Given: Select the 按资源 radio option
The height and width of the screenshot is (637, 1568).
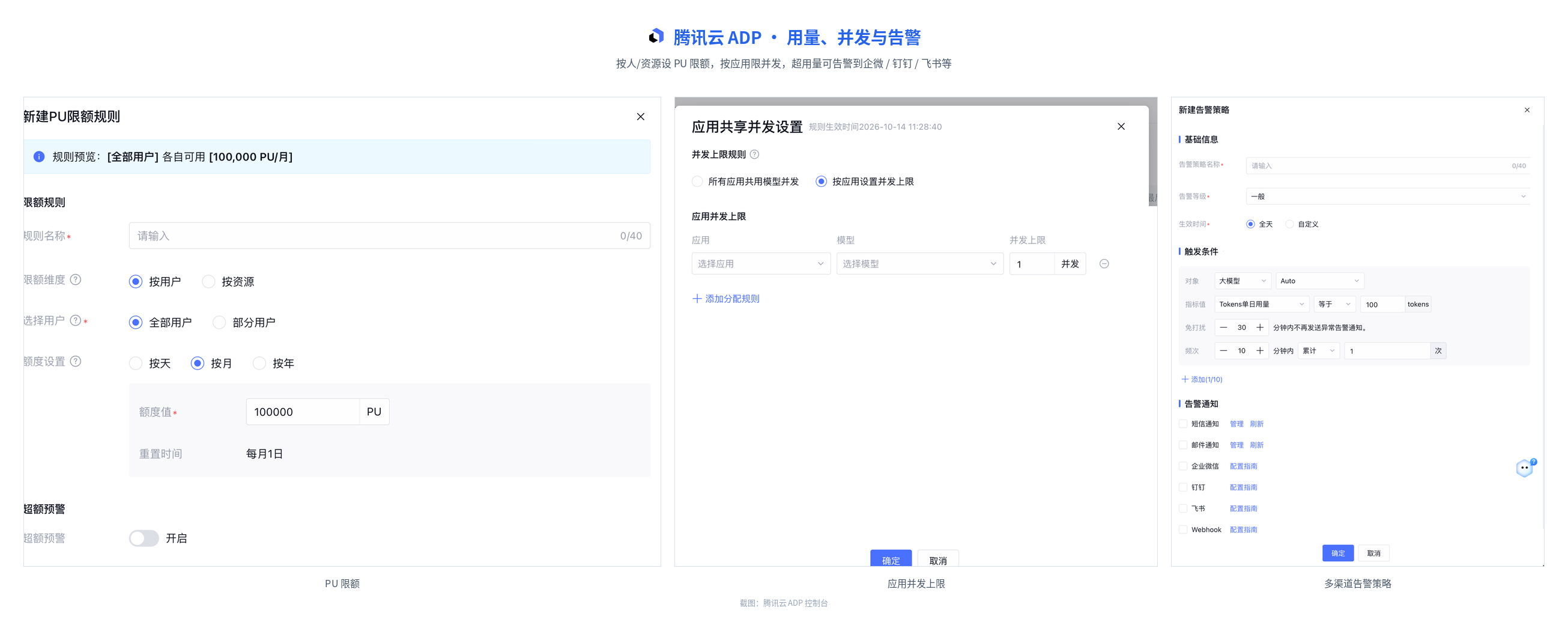Looking at the screenshot, I should (208, 281).
